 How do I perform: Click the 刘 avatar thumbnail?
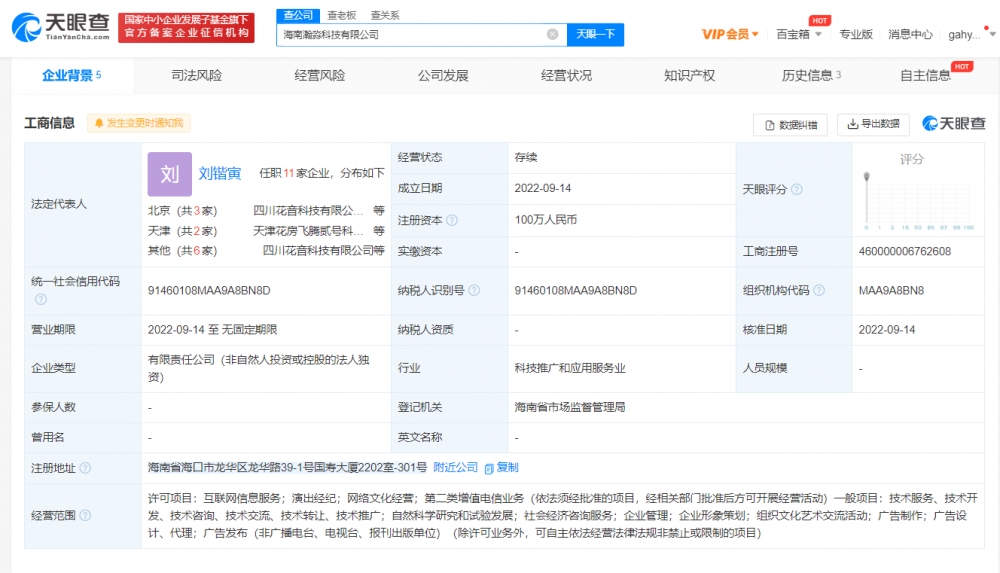[x=170, y=174]
